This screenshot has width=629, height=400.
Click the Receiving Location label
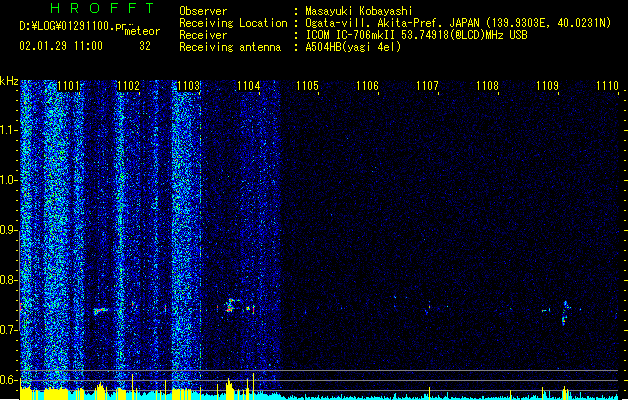click(x=233, y=23)
